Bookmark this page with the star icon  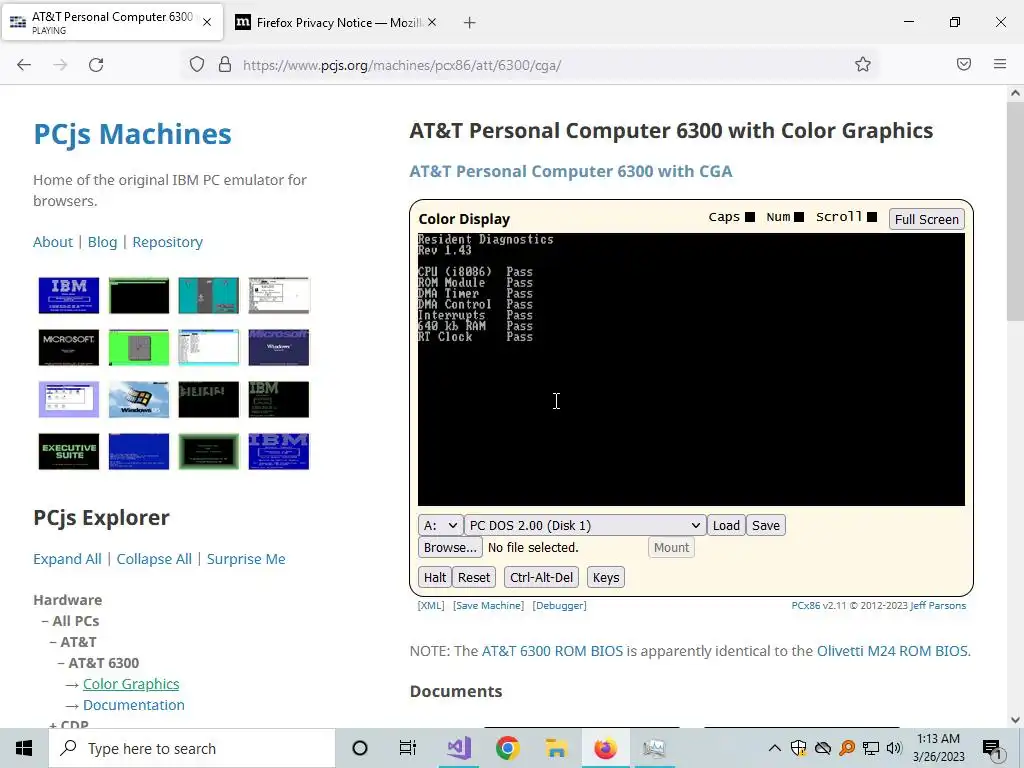[863, 64]
